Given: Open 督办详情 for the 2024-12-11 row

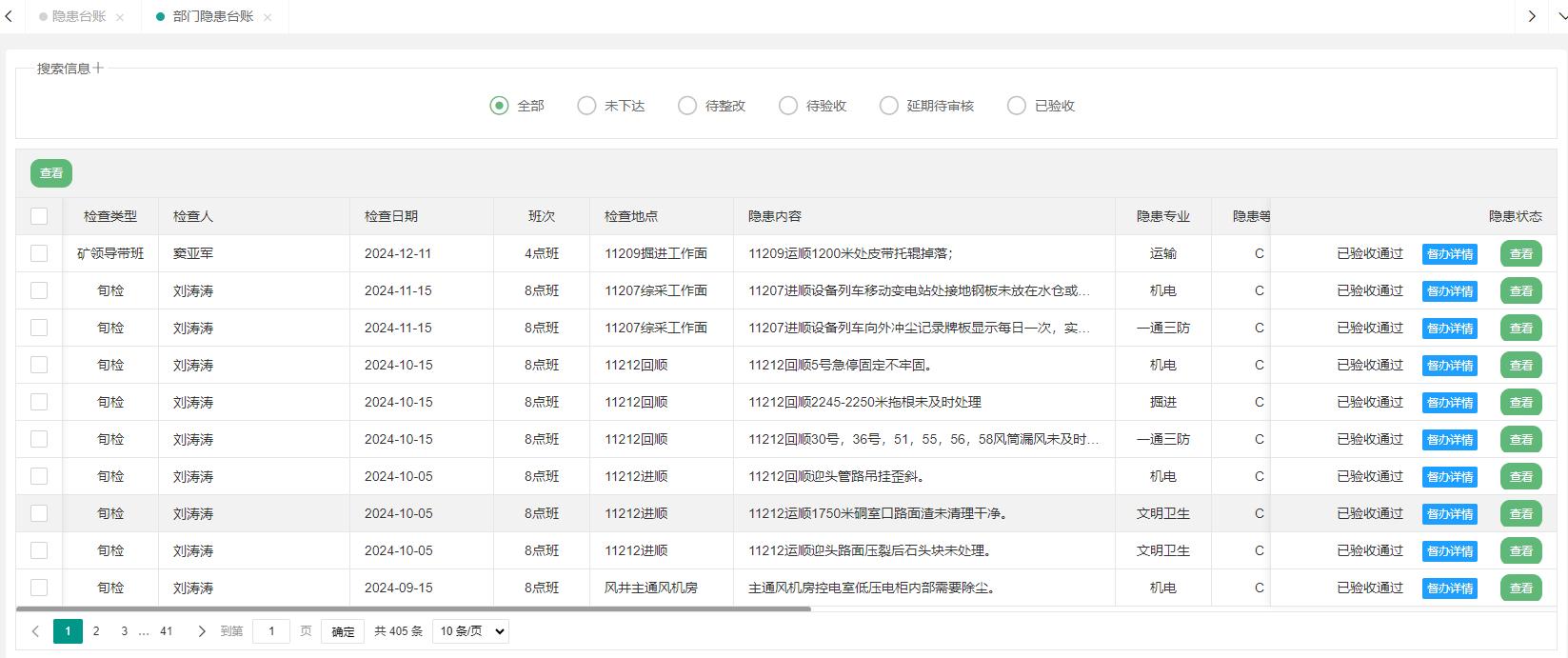Looking at the screenshot, I should click(x=1449, y=254).
